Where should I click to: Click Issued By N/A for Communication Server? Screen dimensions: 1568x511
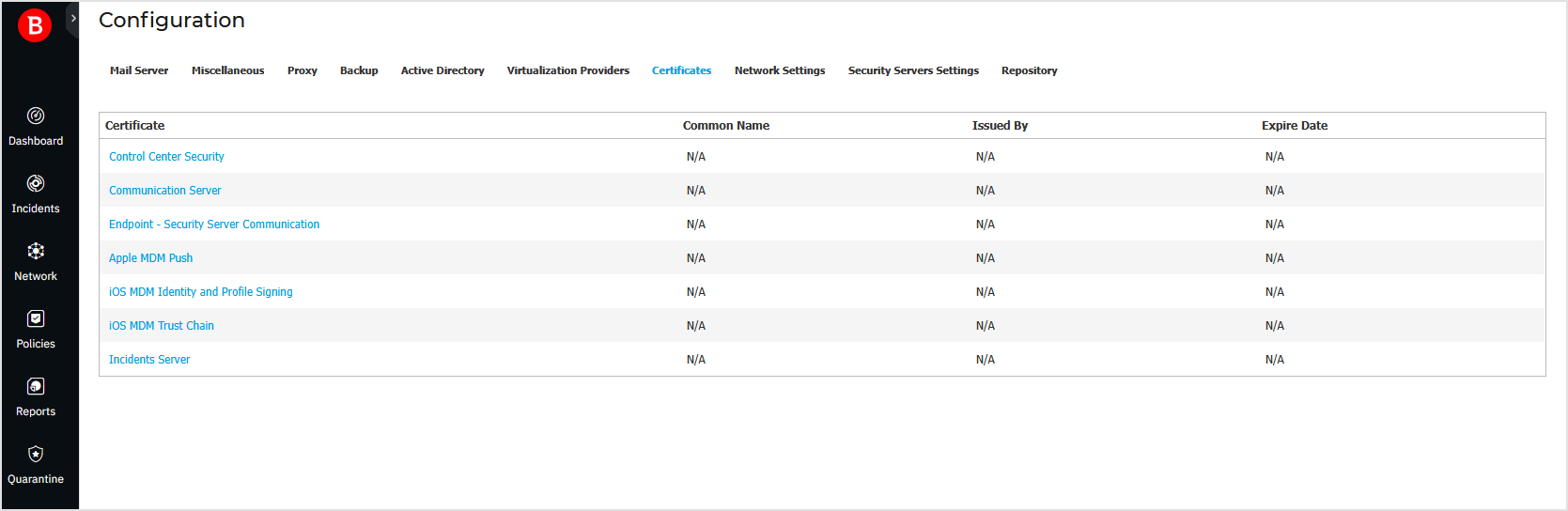986,191
